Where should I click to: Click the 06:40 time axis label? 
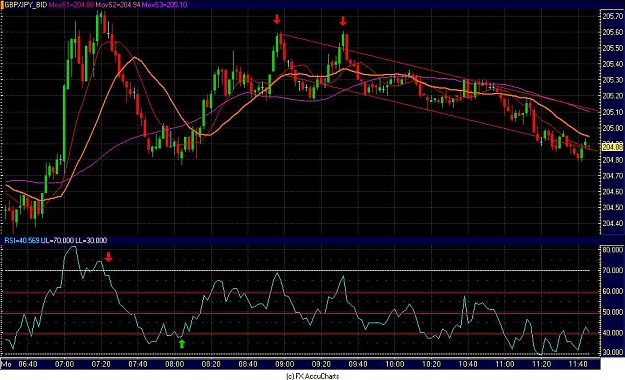pyautogui.click(x=28, y=364)
